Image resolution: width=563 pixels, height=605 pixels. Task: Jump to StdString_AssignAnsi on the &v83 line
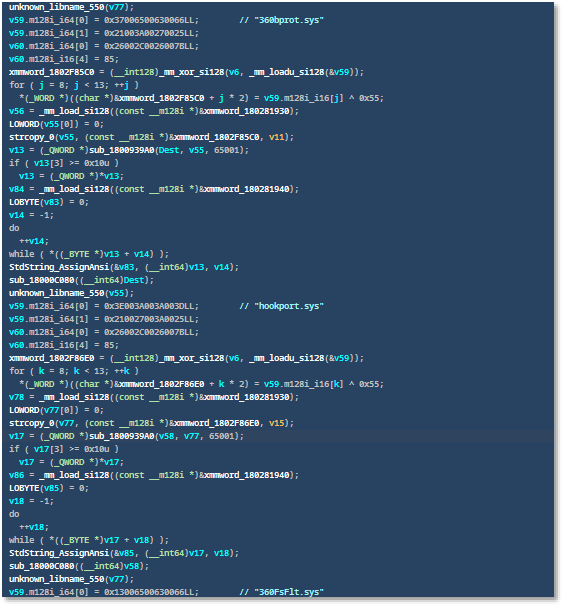coord(59,267)
